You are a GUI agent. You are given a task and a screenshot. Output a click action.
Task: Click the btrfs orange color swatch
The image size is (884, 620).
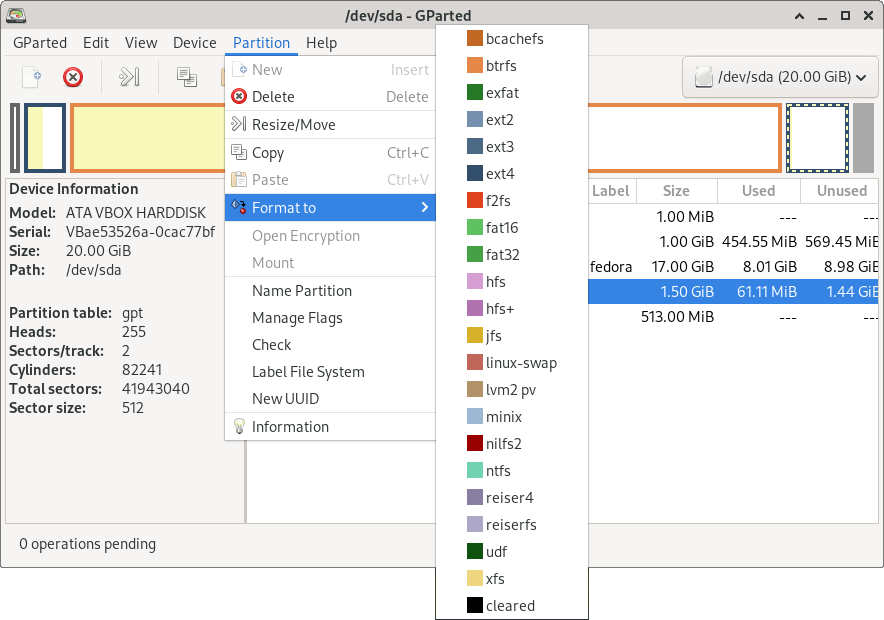tap(475, 66)
